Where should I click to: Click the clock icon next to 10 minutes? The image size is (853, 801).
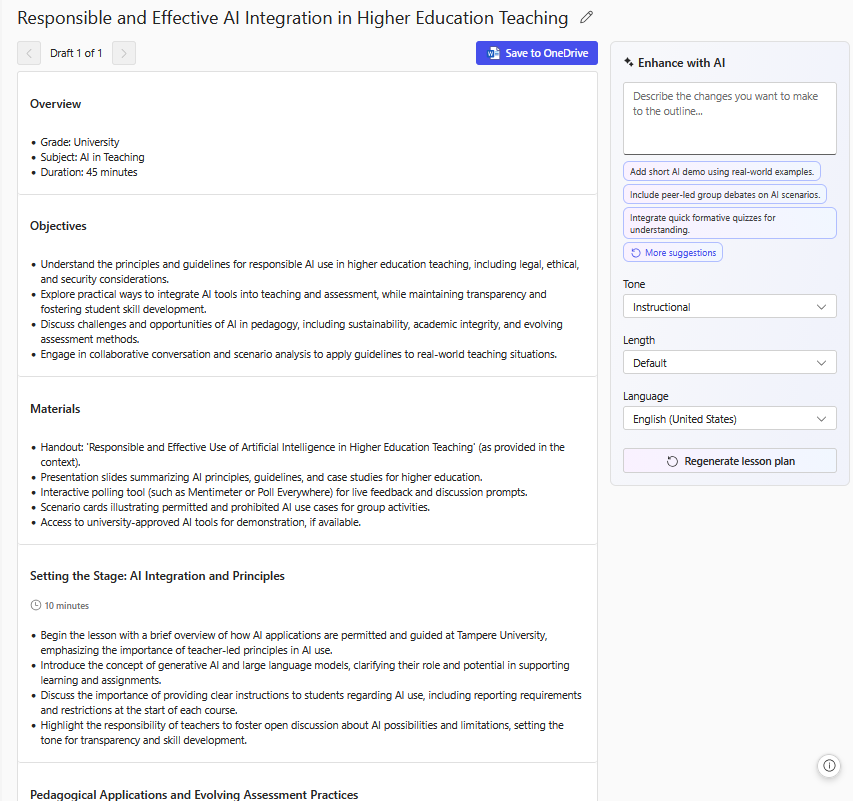(36, 605)
